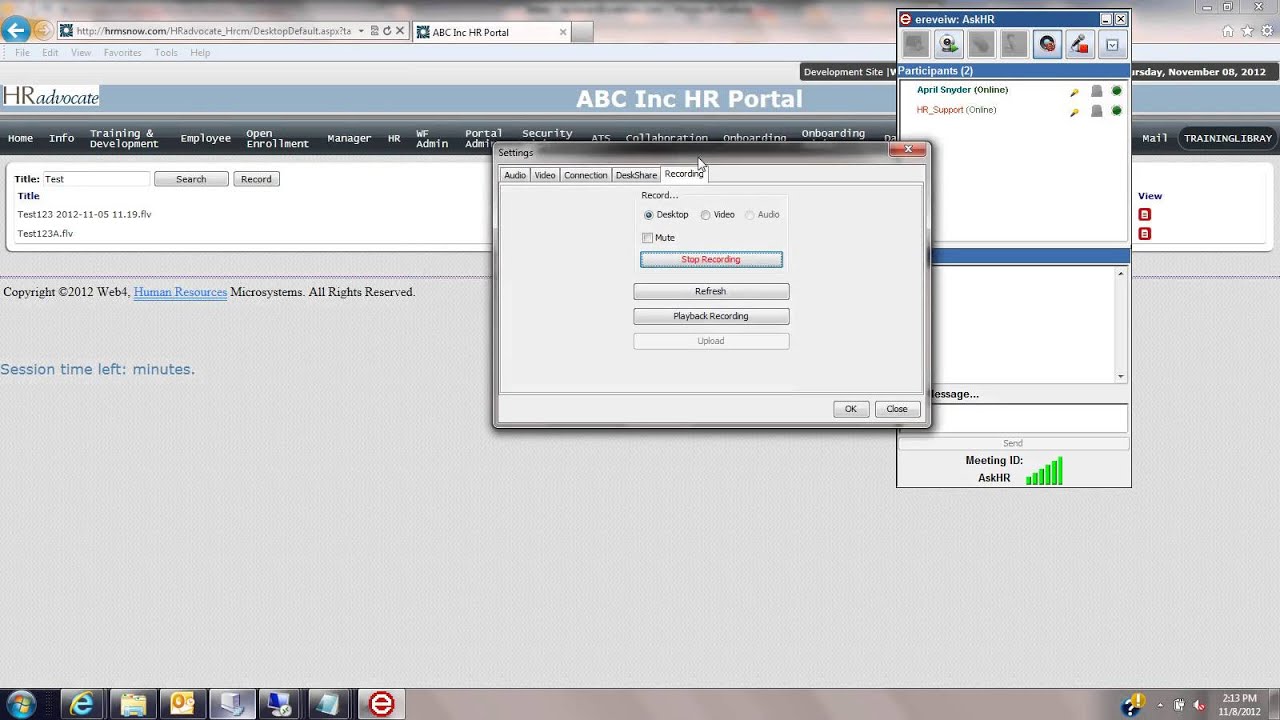Click the Windows Start button
Image resolution: width=1280 pixels, height=720 pixels.
tap(21, 703)
